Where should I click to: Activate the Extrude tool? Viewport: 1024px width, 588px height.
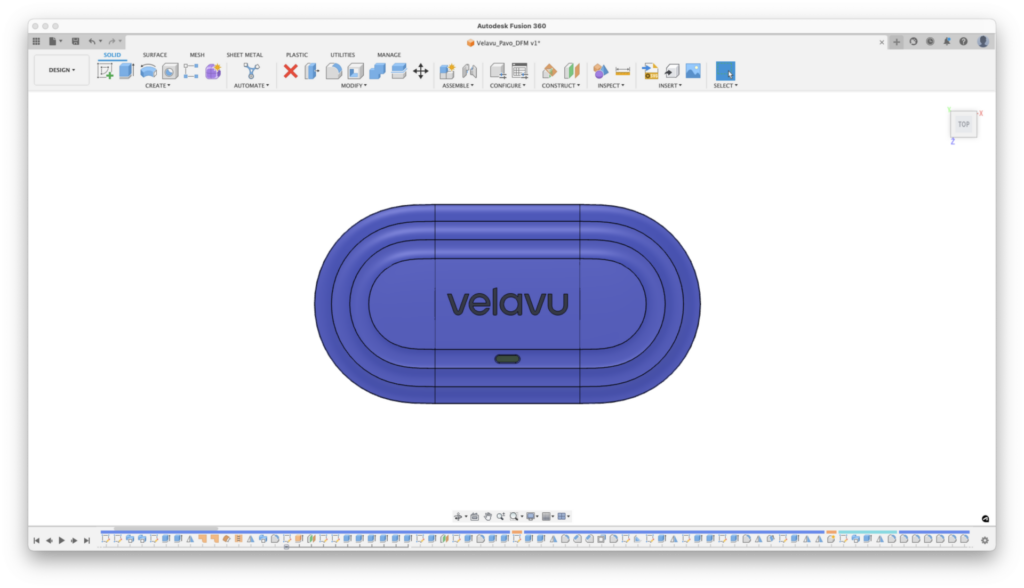(x=124, y=70)
